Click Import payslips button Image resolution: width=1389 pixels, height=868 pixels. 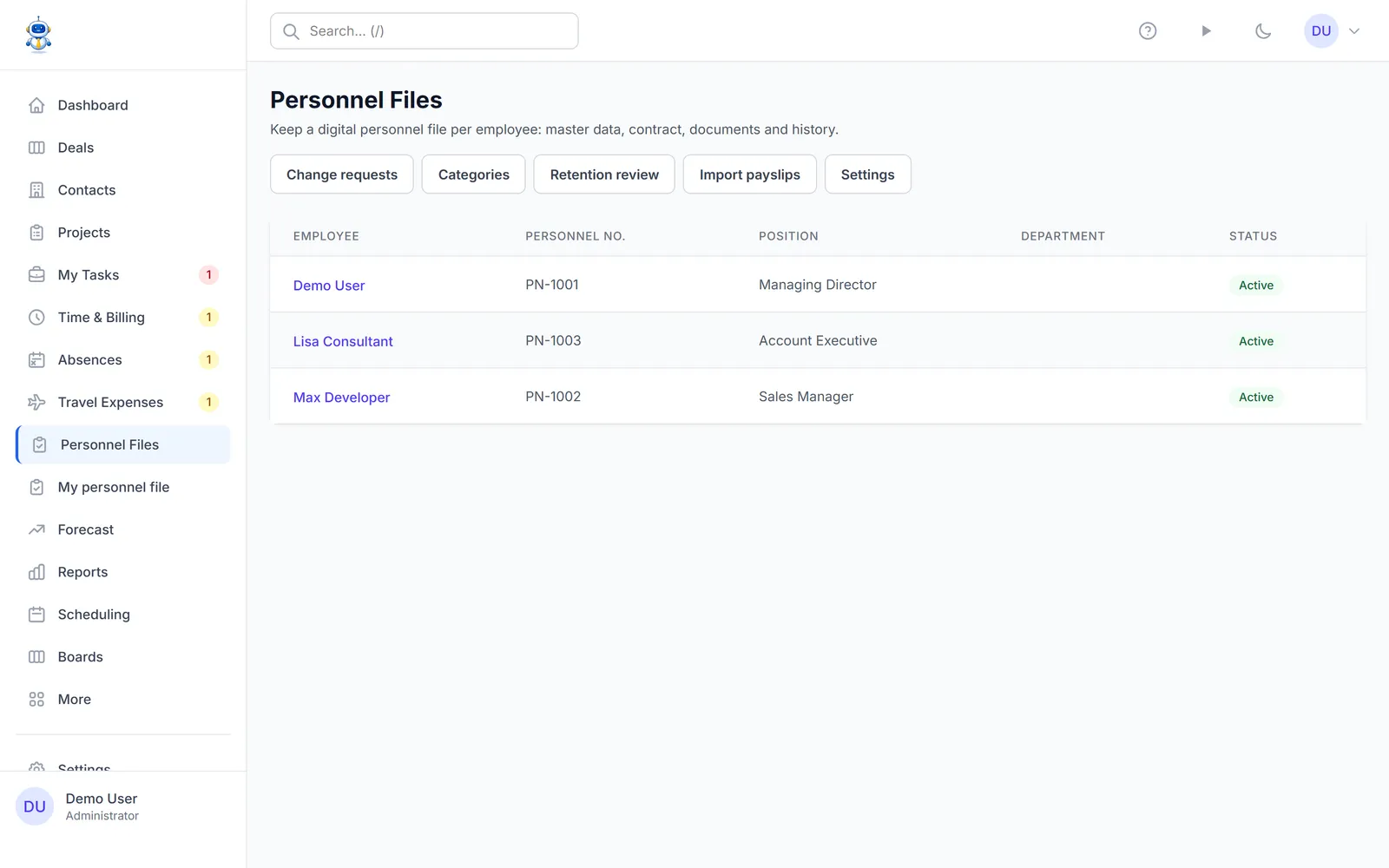click(x=750, y=174)
